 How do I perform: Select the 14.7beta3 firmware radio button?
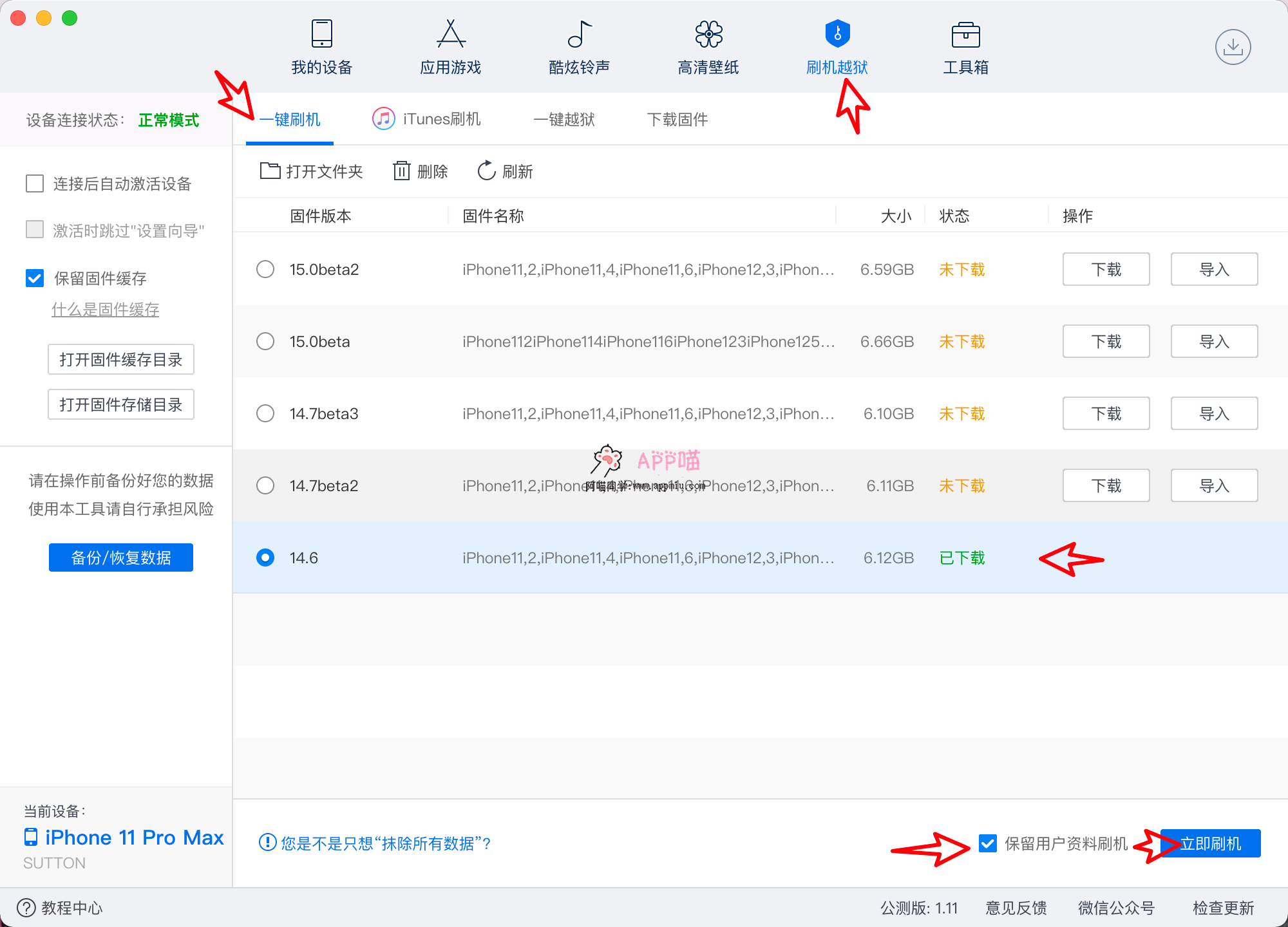(265, 413)
